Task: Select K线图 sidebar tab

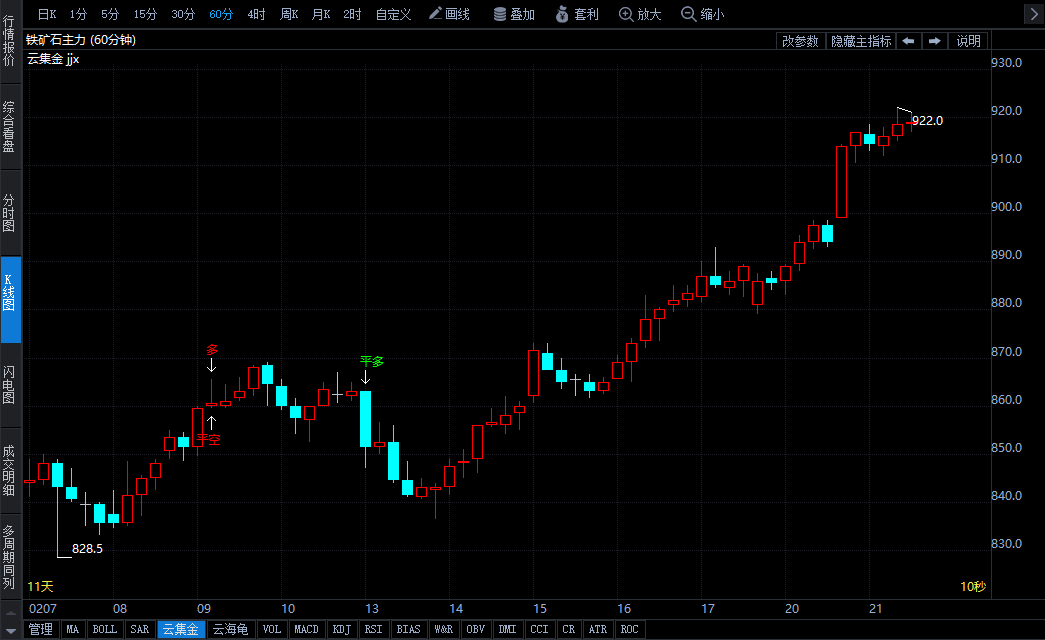Action: point(9,299)
